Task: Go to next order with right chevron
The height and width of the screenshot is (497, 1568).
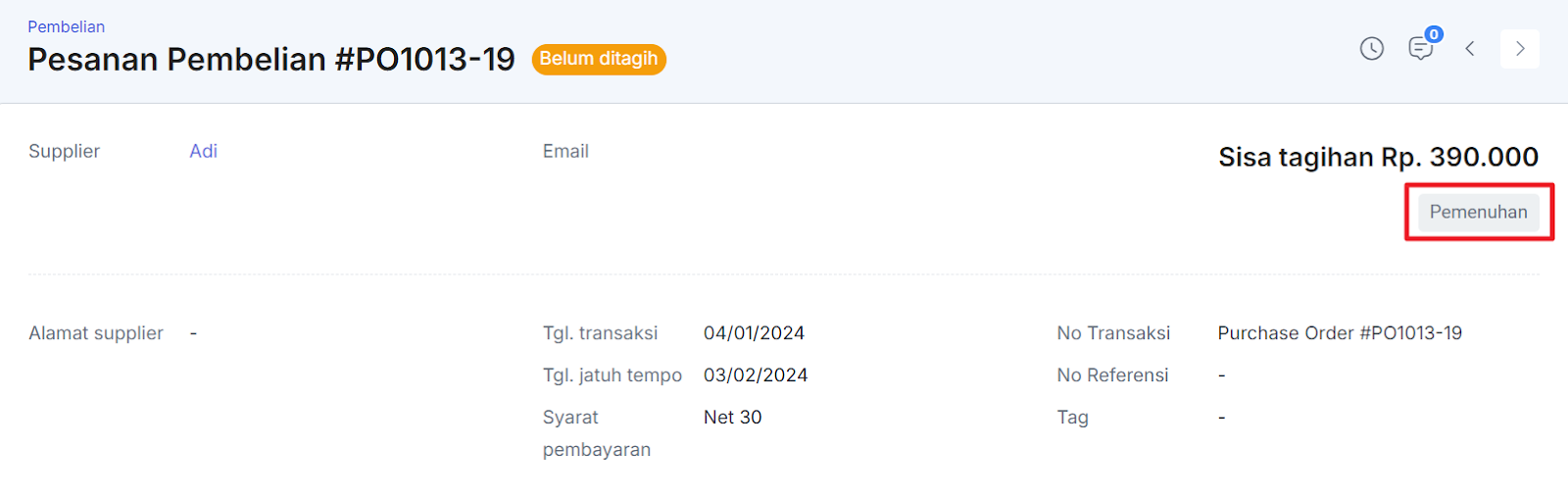Action: 1520,48
